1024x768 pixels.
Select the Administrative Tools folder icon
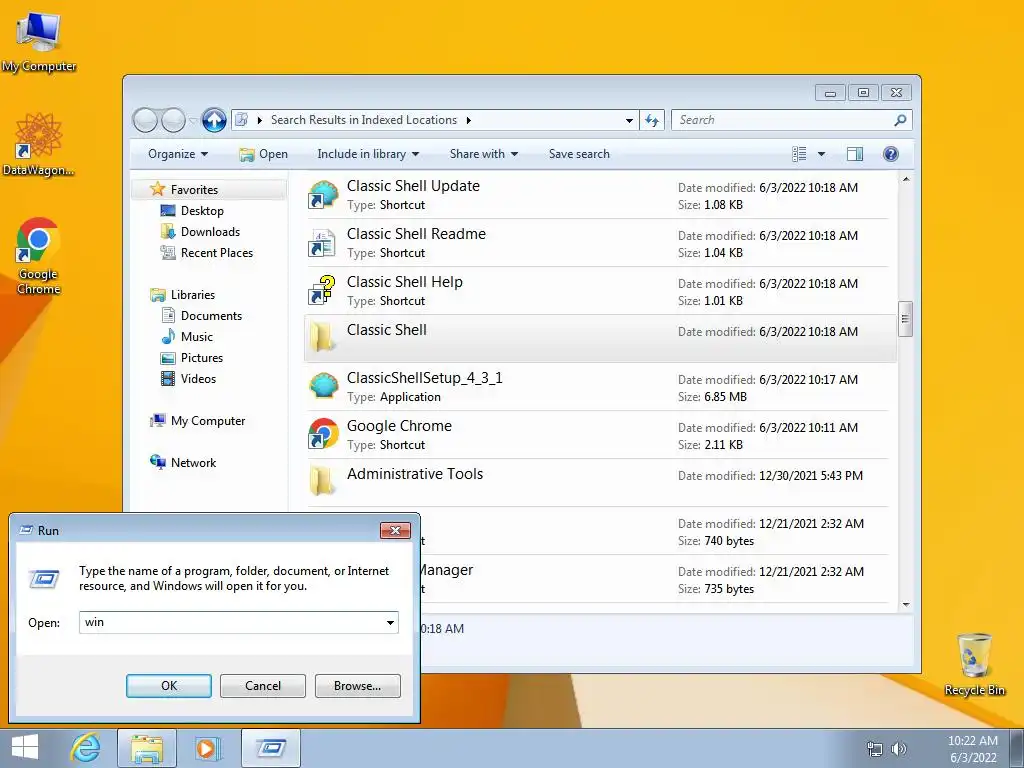click(x=323, y=483)
